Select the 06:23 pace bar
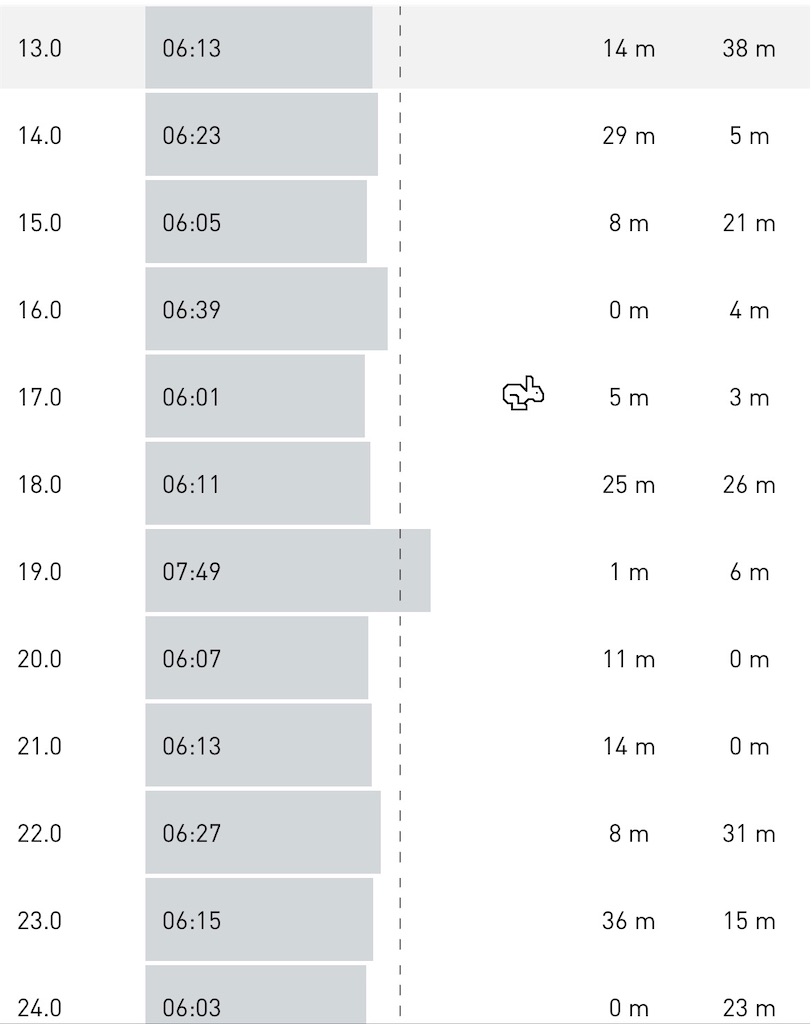811x1024 pixels. click(x=261, y=135)
